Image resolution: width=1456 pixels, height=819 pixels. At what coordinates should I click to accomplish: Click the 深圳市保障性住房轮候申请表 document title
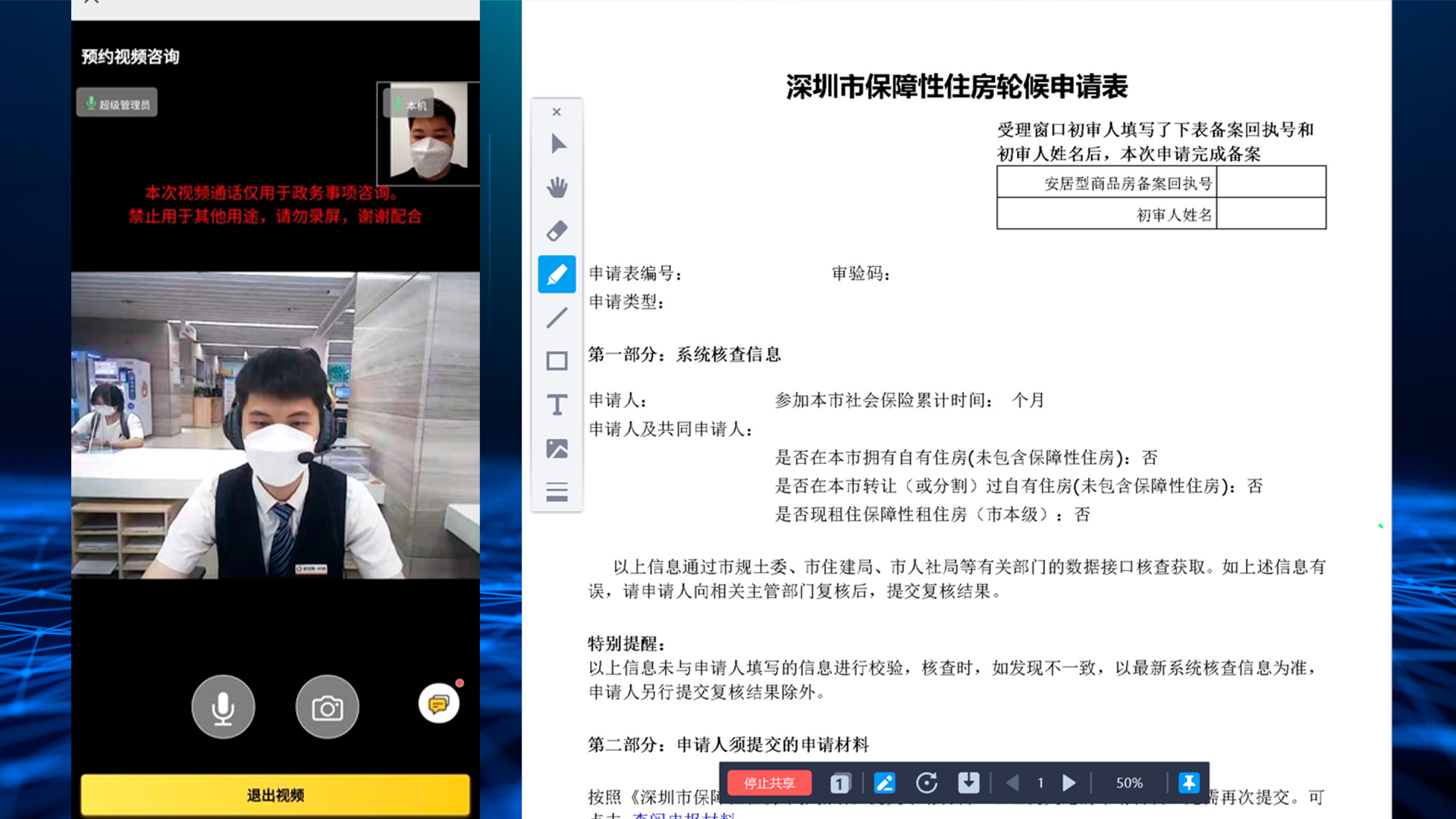pos(957,87)
